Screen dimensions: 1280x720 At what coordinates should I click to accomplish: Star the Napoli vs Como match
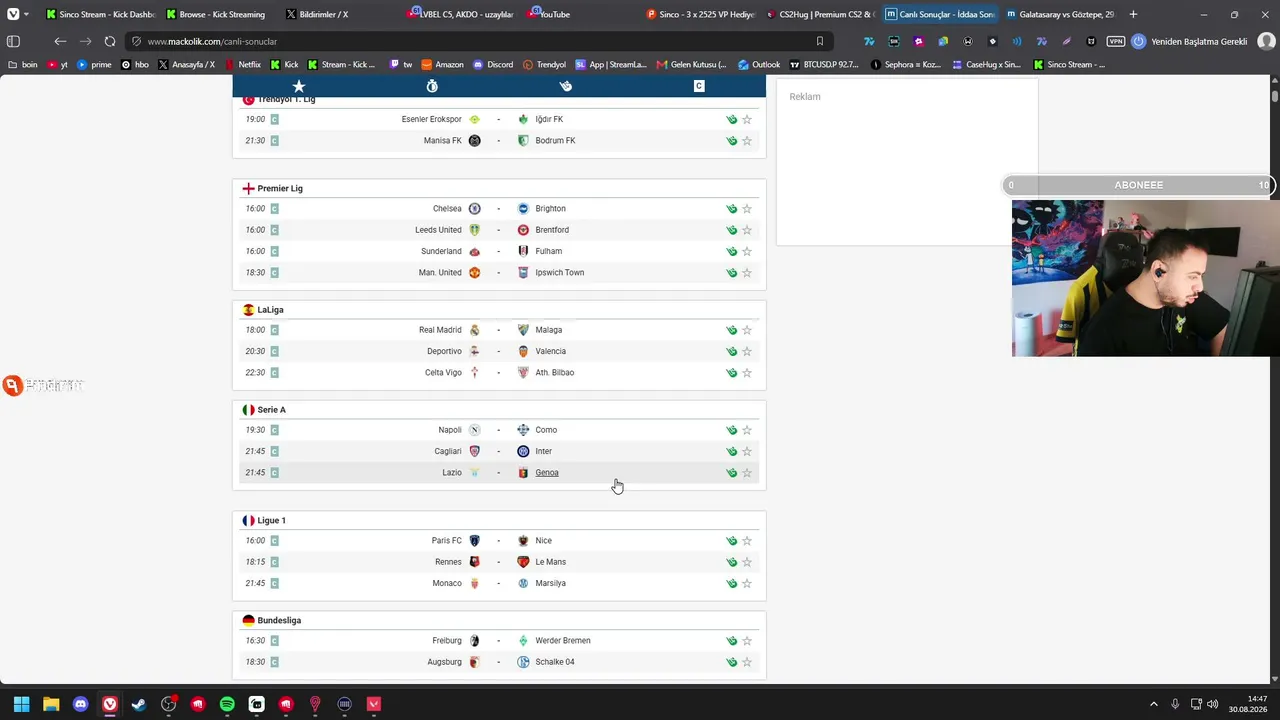(747, 430)
